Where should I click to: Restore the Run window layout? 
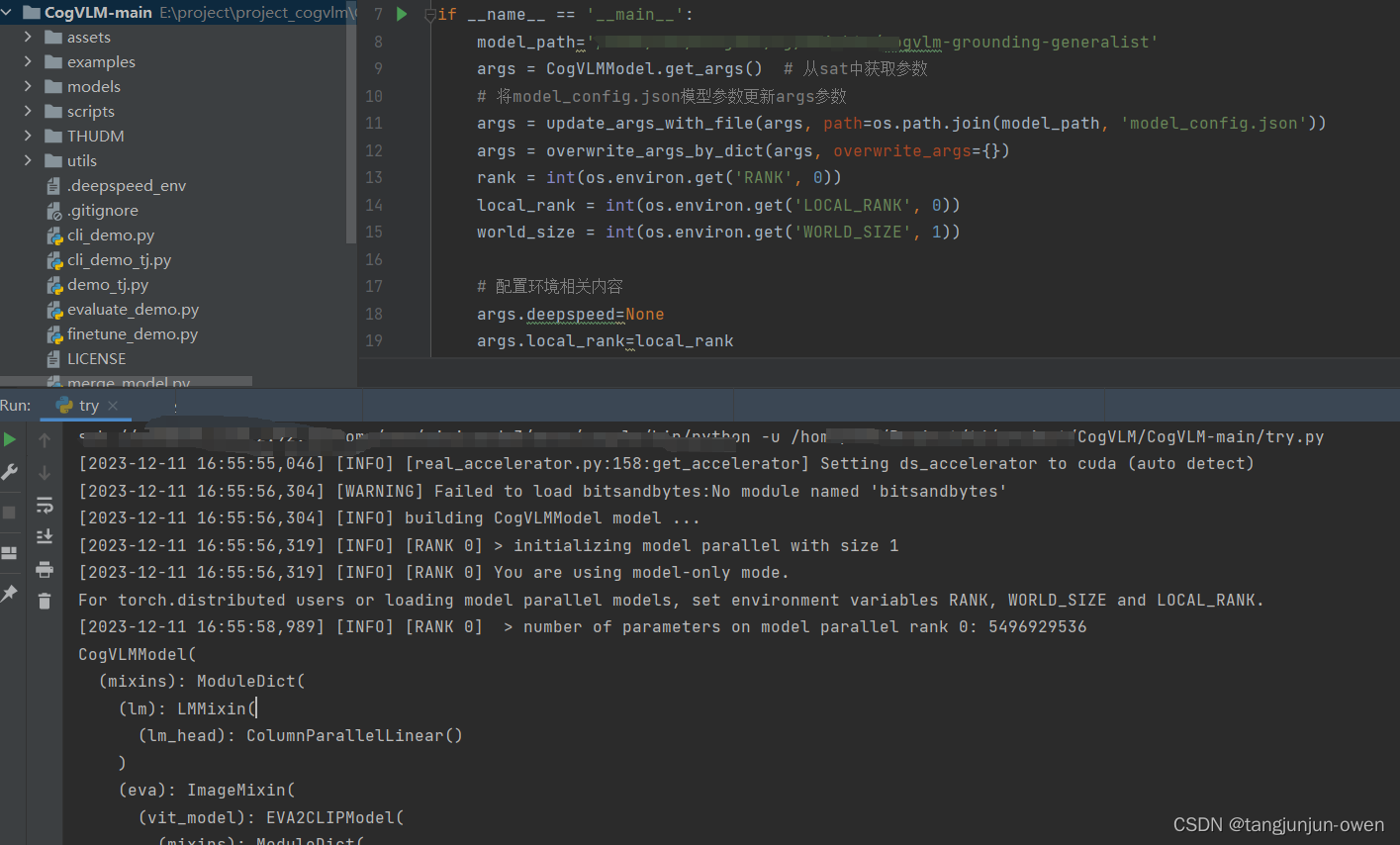tap(10, 553)
